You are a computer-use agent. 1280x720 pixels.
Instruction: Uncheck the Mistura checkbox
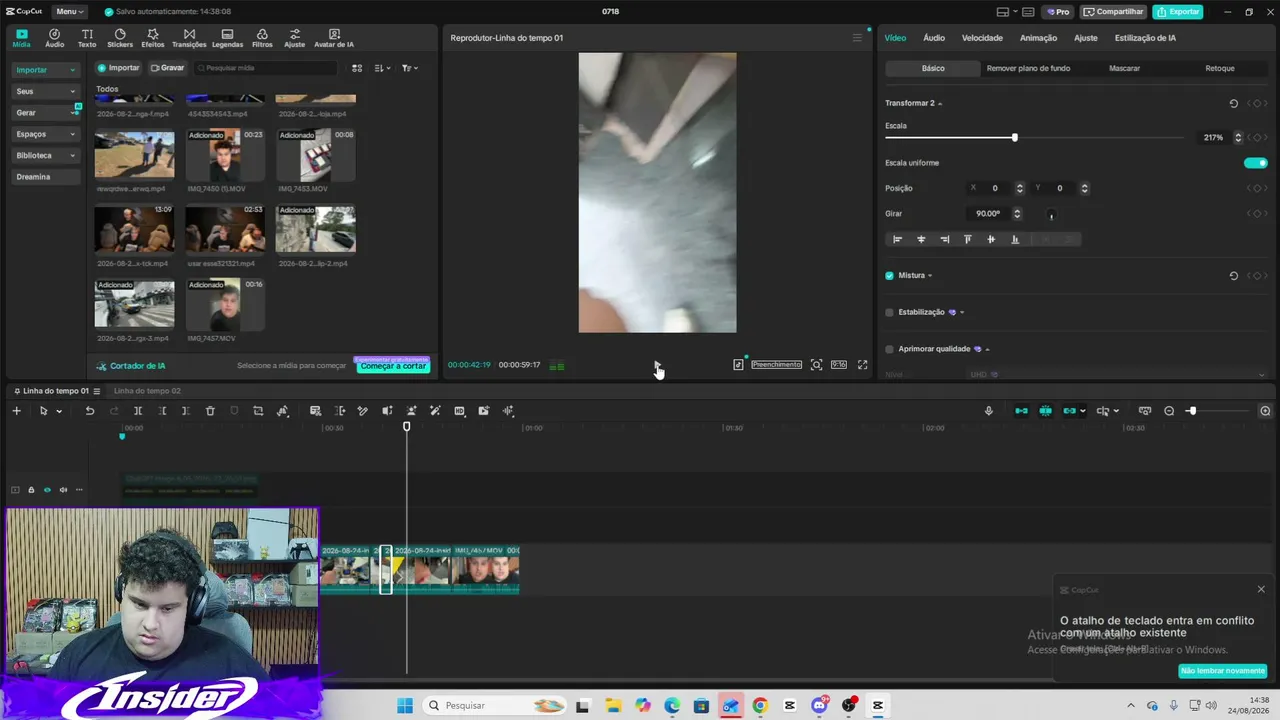[x=889, y=275]
